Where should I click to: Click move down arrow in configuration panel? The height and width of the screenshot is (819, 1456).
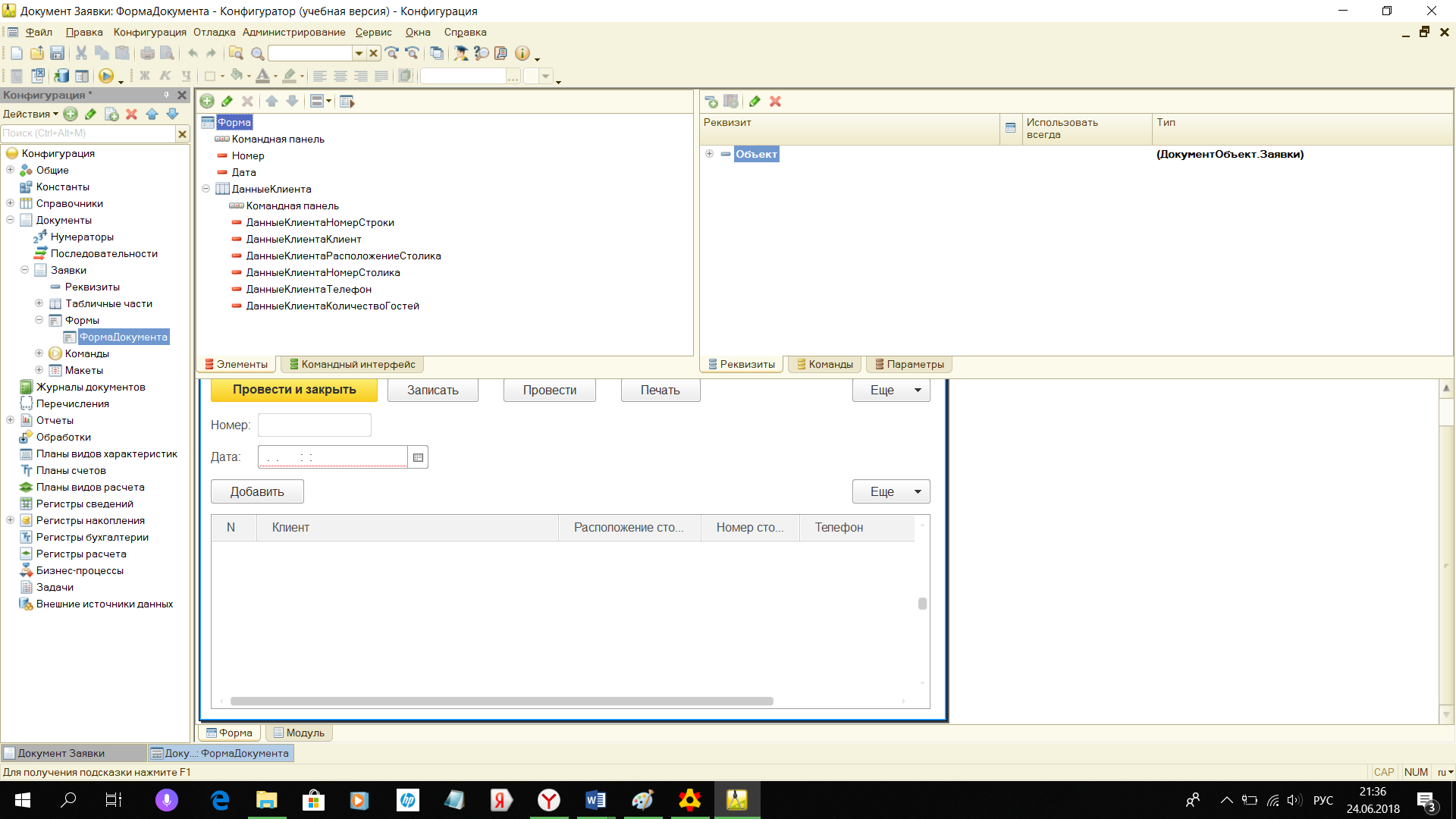tap(172, 114)
